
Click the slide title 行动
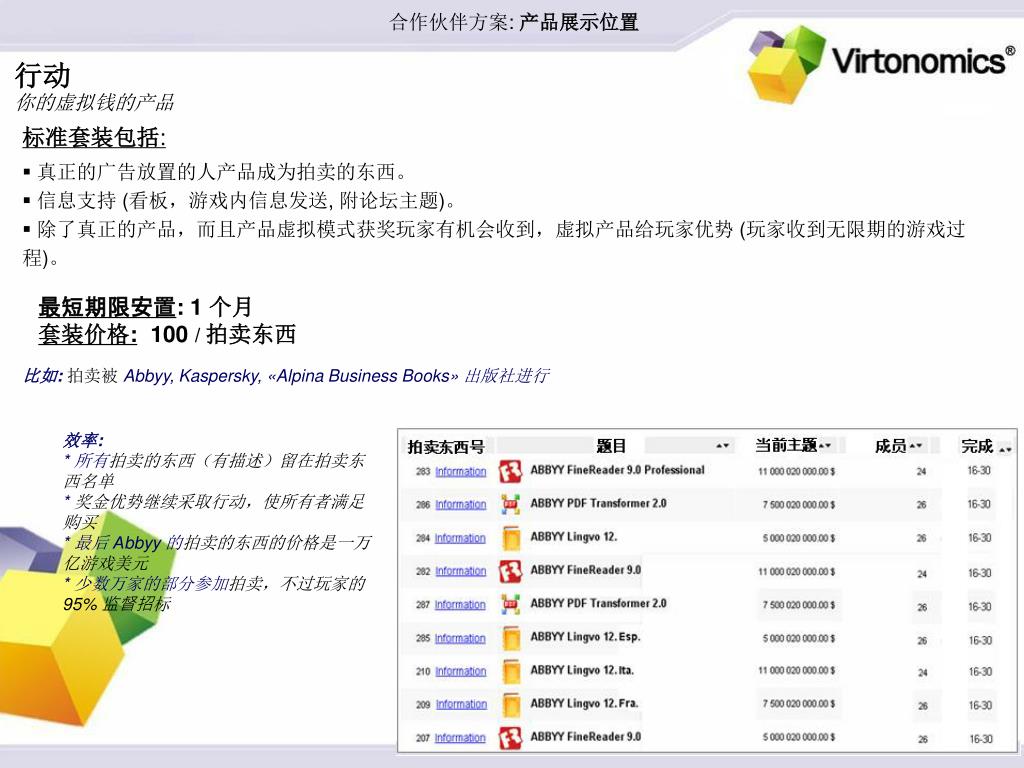point(42,75)
